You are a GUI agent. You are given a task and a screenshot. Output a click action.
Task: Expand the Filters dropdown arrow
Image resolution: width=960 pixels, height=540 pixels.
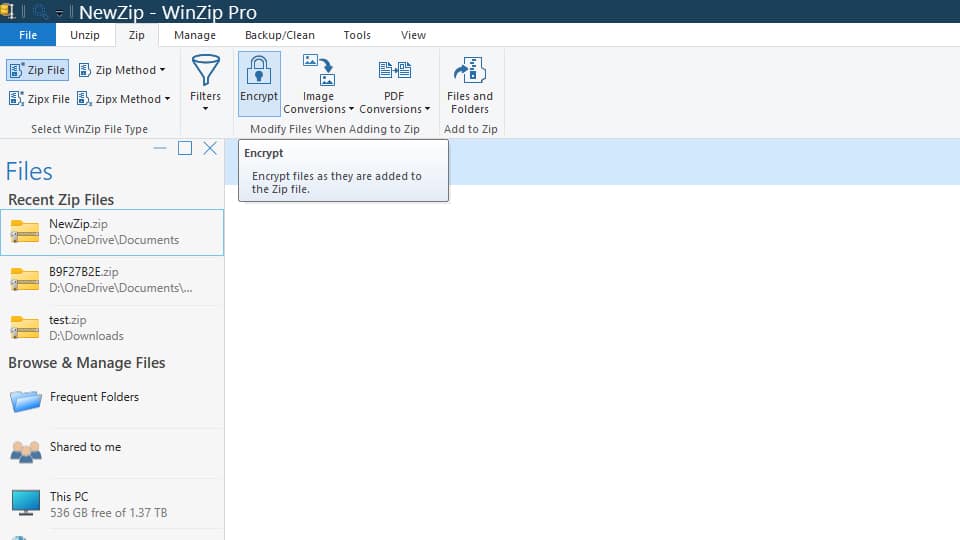205,109
